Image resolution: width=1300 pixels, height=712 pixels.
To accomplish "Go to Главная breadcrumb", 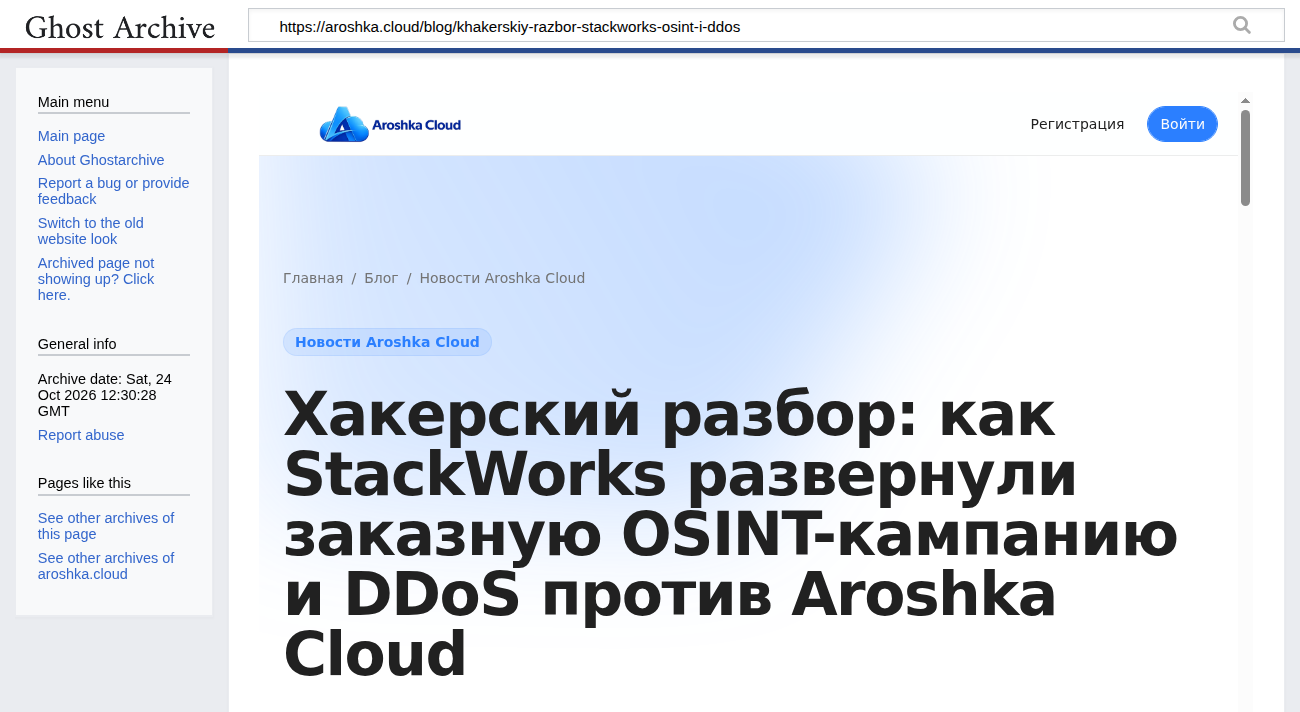I will coord(313,278).
